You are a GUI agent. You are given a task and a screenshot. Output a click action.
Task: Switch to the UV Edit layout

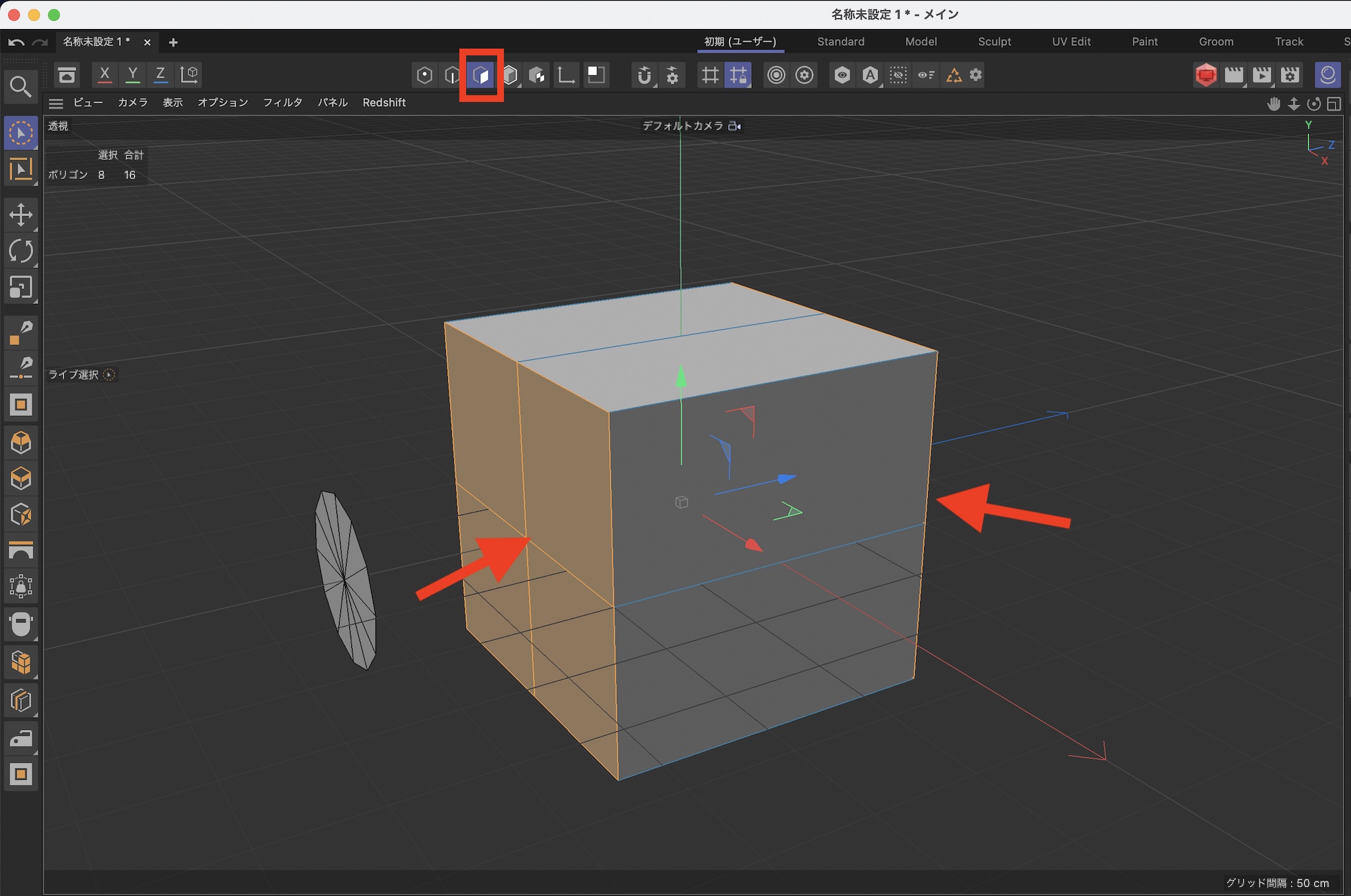click(x=1071, y=42)
